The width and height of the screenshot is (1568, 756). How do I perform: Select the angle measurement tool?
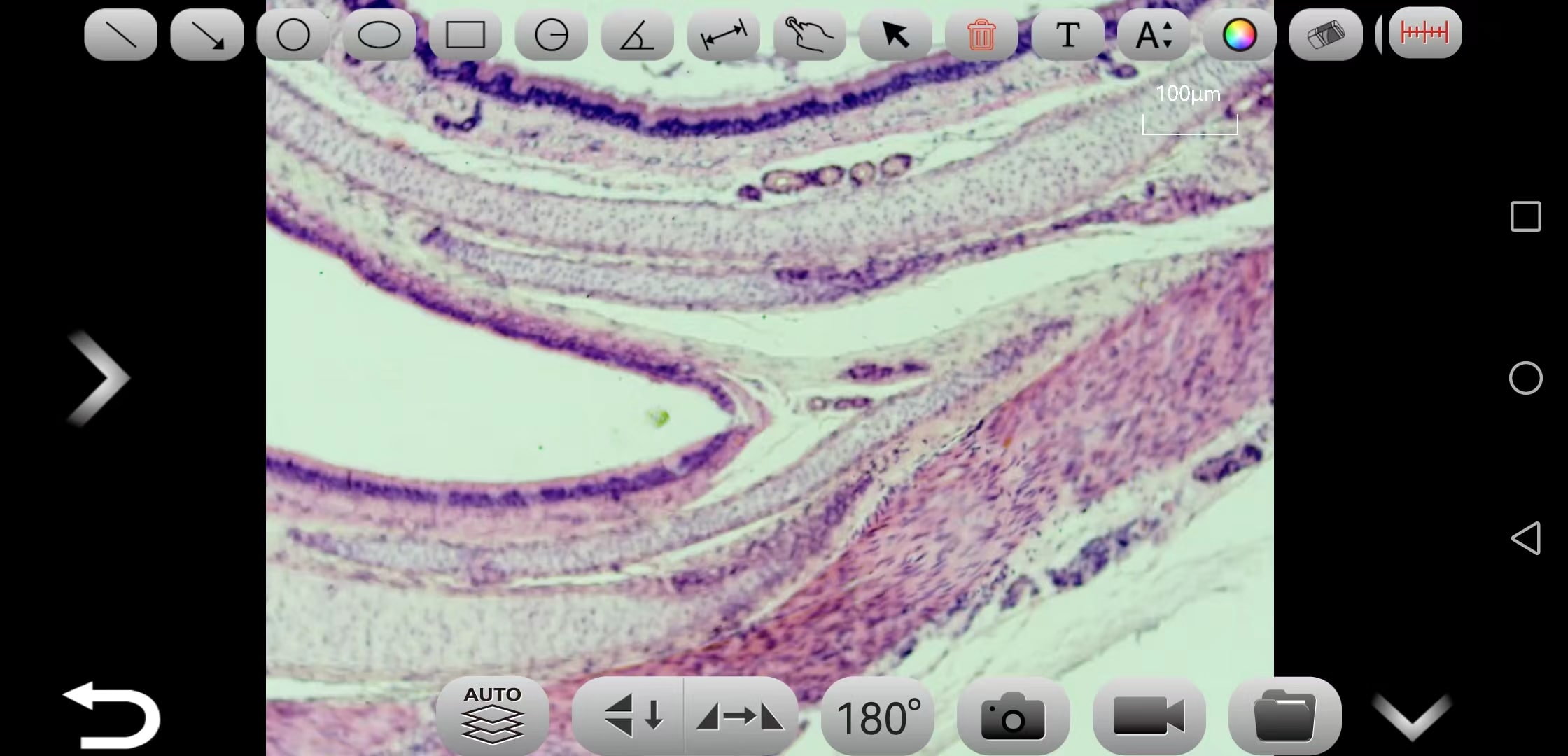(638, 34)
